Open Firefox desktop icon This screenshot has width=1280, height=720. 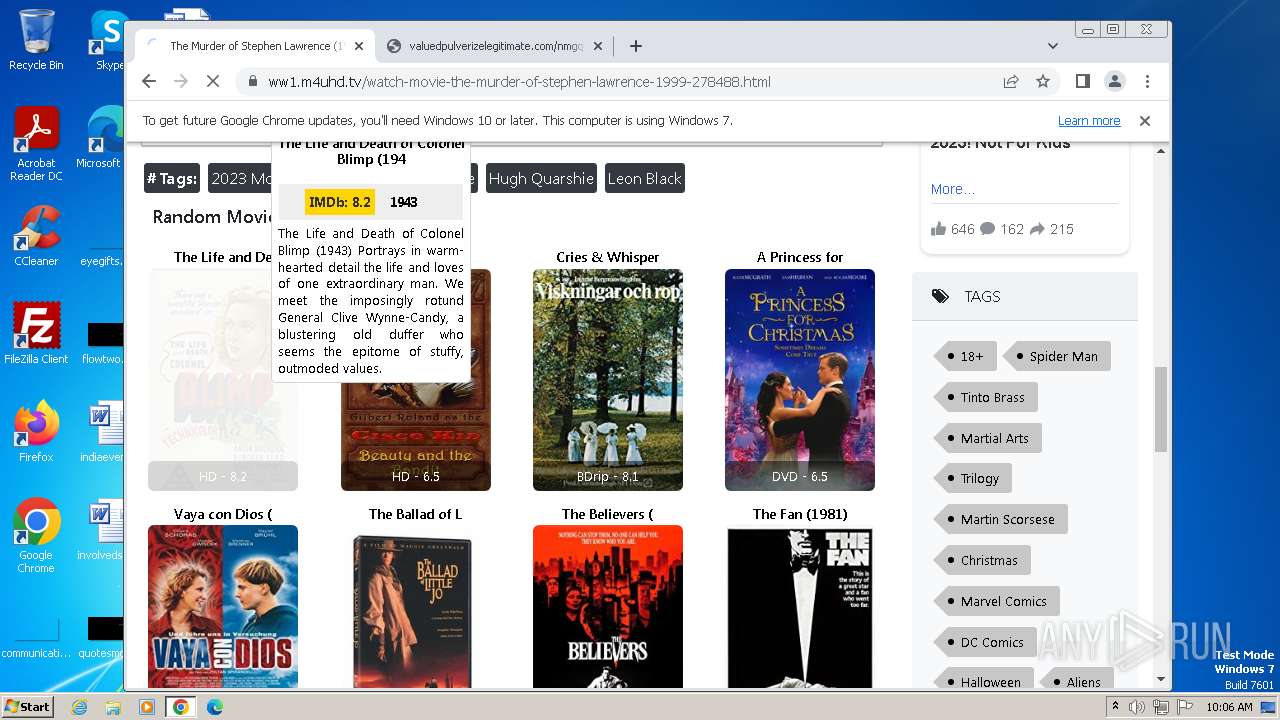coord(36,431)
